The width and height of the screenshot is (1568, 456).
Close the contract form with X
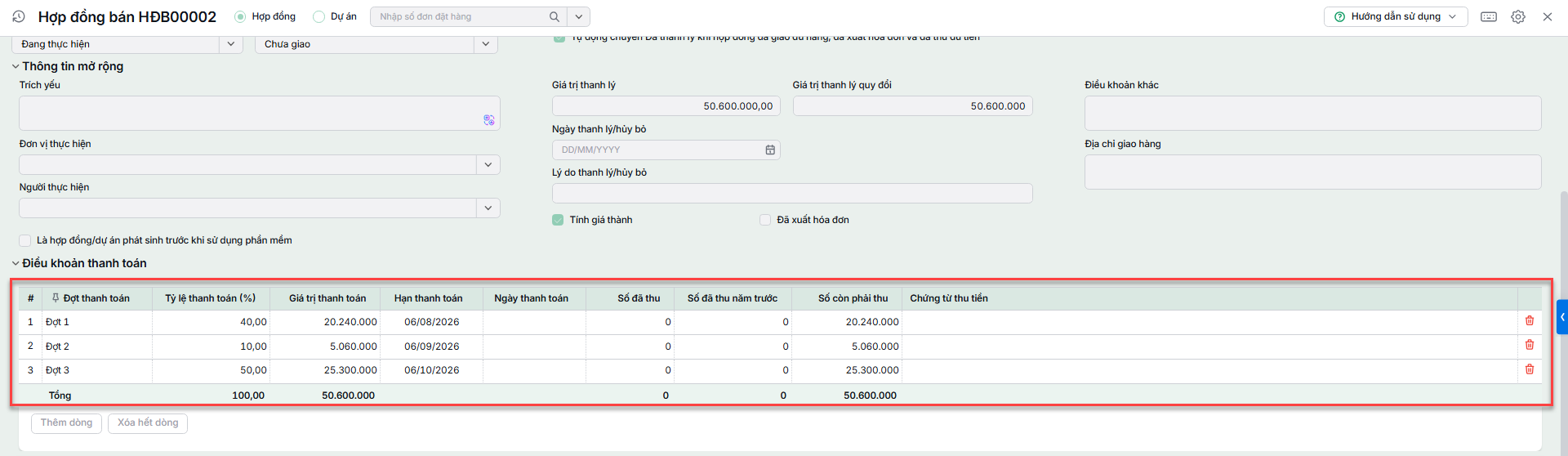click(1548, 16)
